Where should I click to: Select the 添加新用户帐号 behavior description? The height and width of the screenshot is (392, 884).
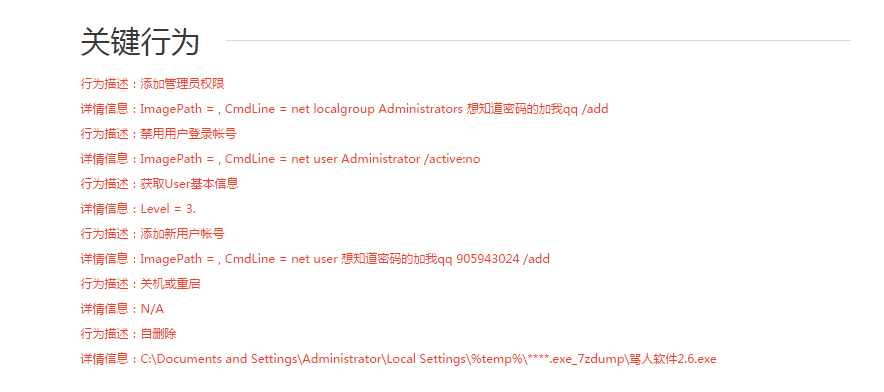[x=153, y=234]
